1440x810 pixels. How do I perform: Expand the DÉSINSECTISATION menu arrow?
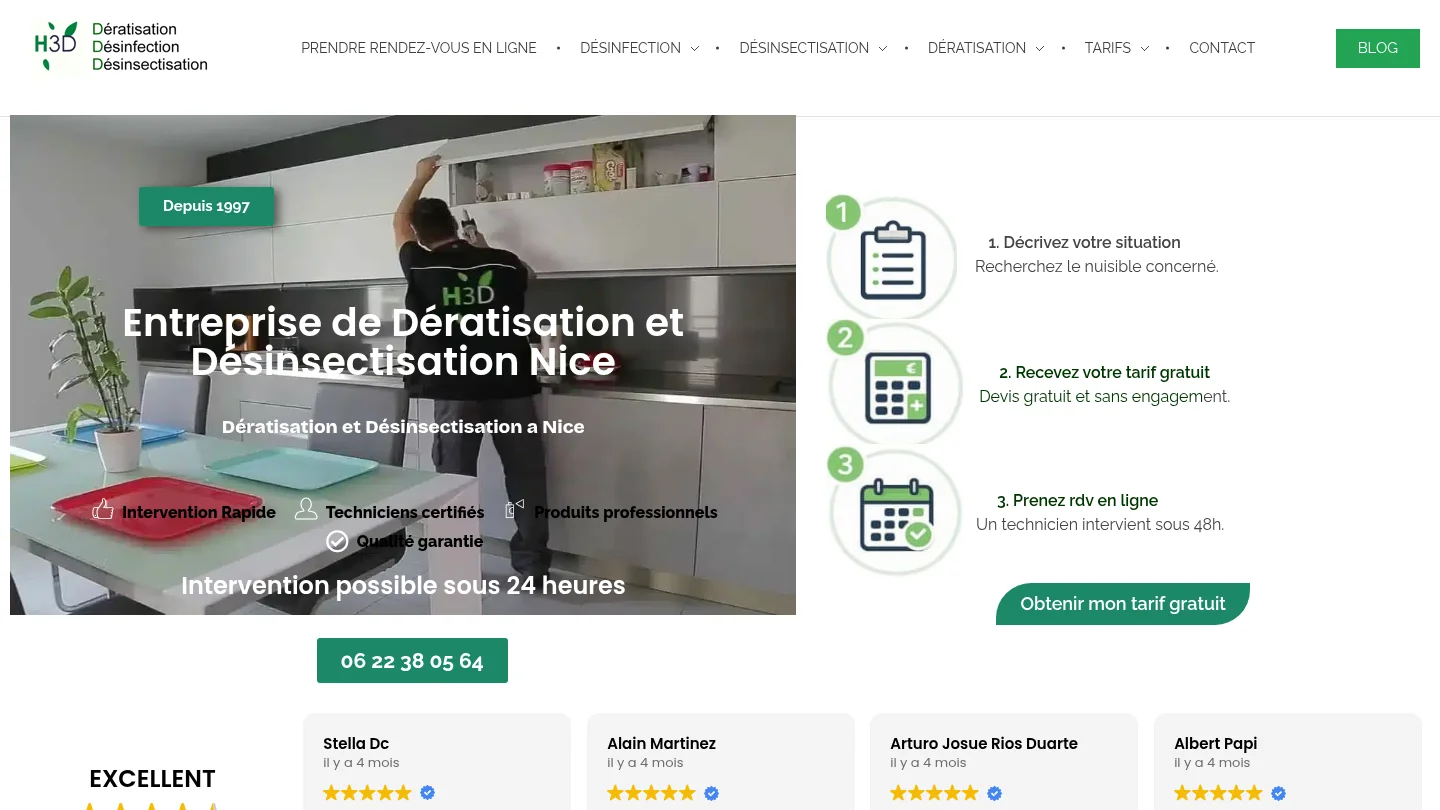point(882,48)
